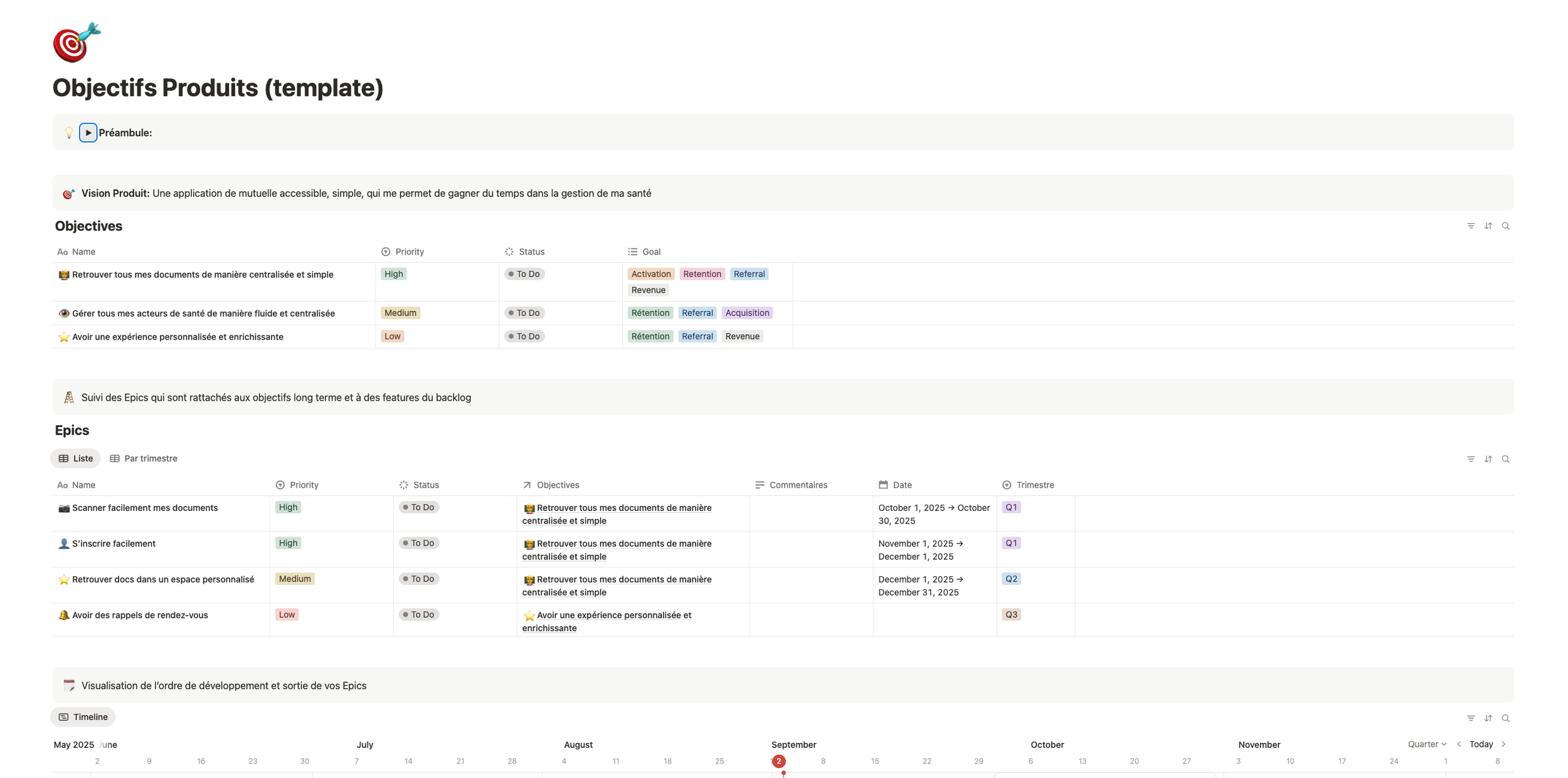
Task: Switch to Par trimestre tab
Action: (144, 458)
